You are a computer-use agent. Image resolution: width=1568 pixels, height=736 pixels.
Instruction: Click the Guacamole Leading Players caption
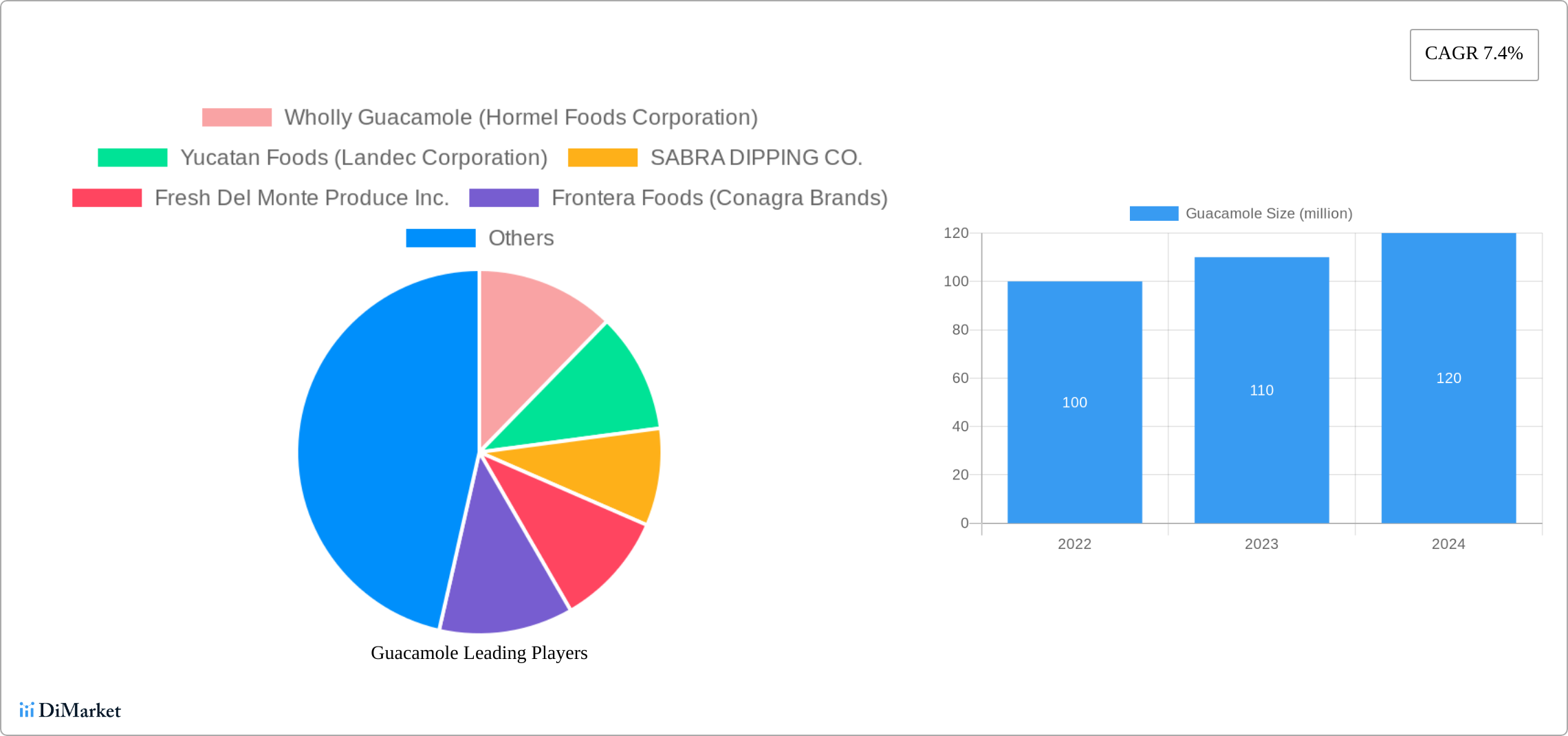[x=479, y=653]
